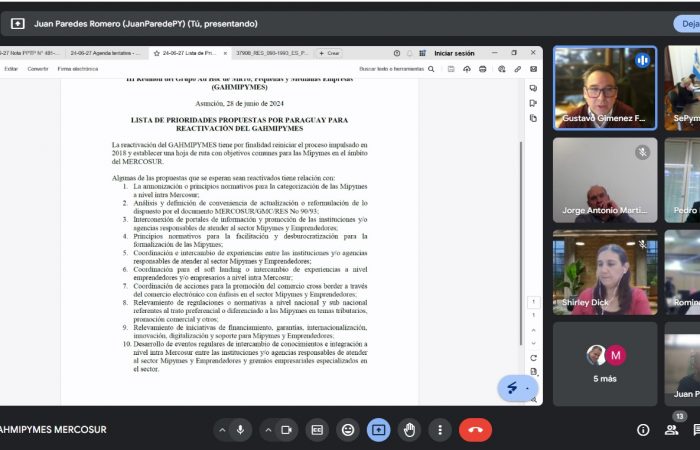This screenshot has height=450, width=700.
Task: Click muted mic icon on Shirley Dick tile
Action: tap(642, 244)
